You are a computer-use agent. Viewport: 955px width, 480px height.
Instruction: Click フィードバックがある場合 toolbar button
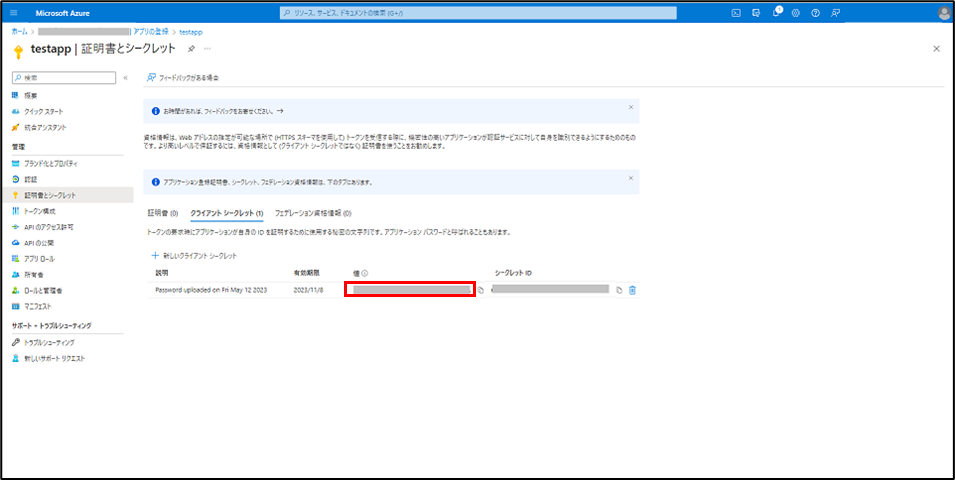pos(183,78)
